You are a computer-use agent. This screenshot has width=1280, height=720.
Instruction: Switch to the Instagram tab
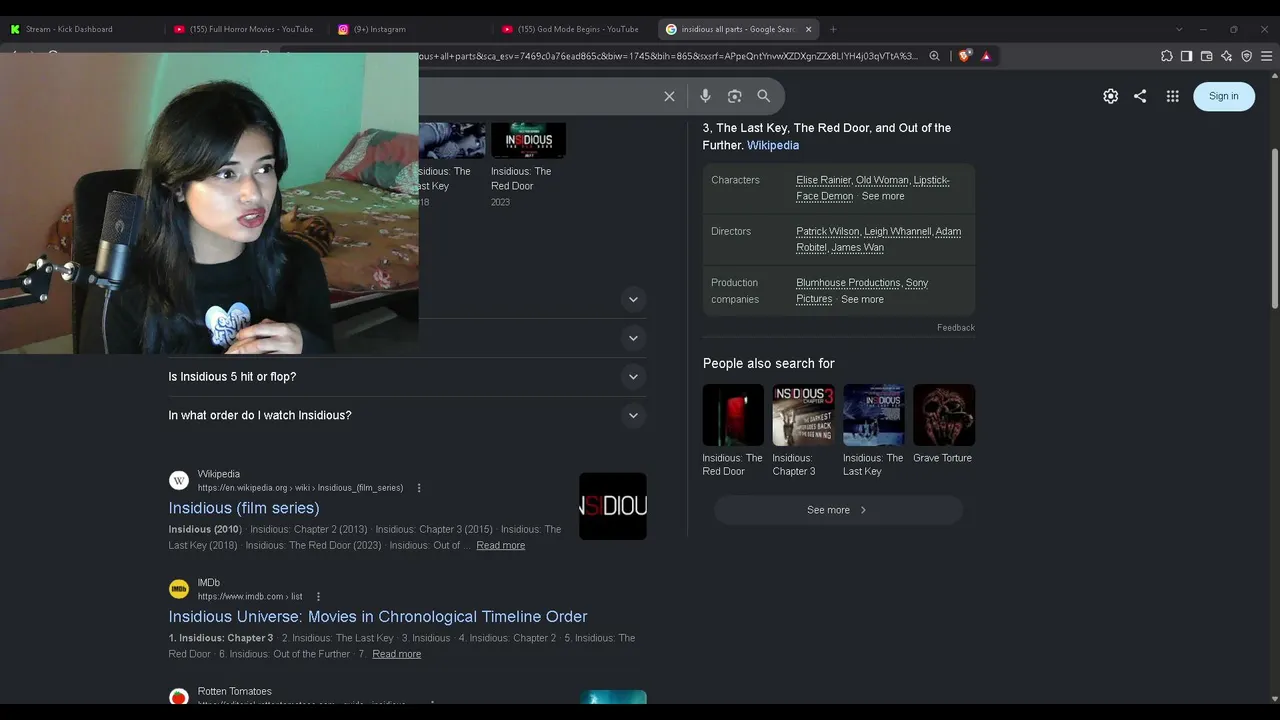pyautogui.click(x=409, y=29)
